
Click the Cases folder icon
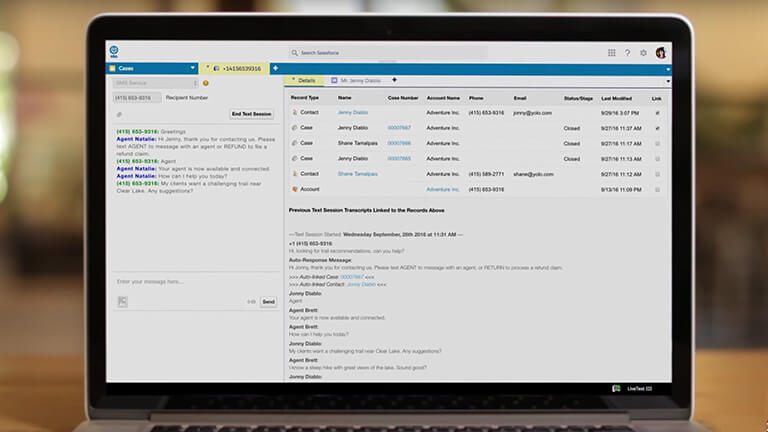pos(113,69)
